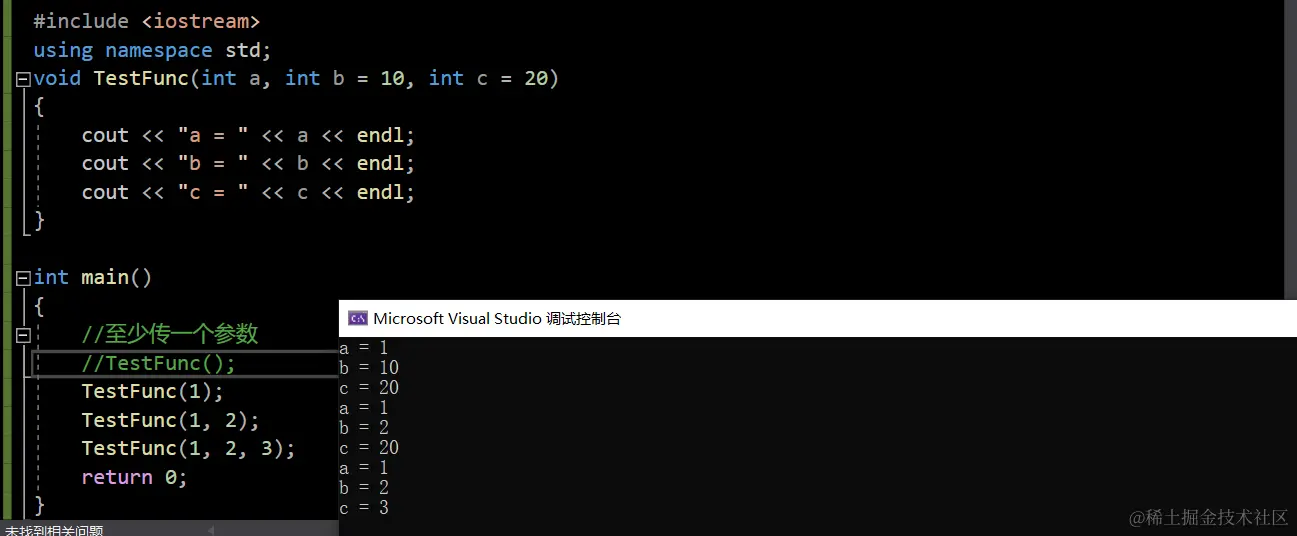The width and height of the screenshot is (1297, 536).
Task: Place cursor on #include <iostream> line
Action: (x=147, y=21)
